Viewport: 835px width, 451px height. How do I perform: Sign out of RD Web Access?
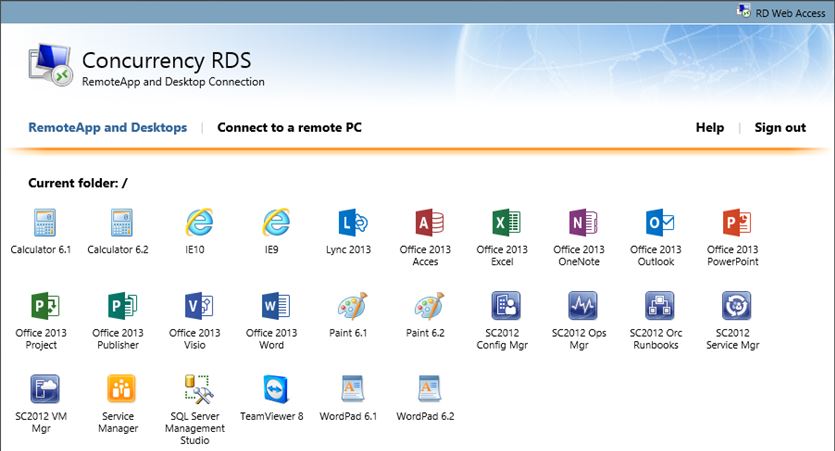(780, 128)
